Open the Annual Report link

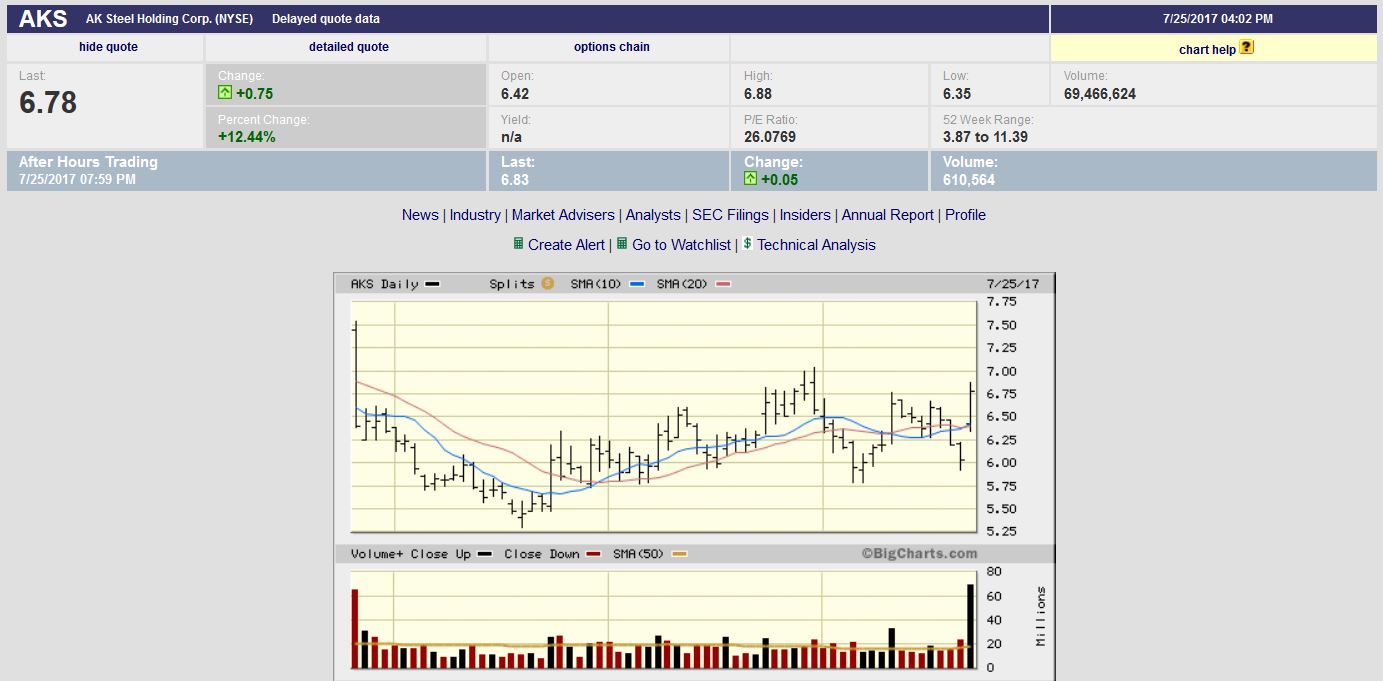(888, 215)
